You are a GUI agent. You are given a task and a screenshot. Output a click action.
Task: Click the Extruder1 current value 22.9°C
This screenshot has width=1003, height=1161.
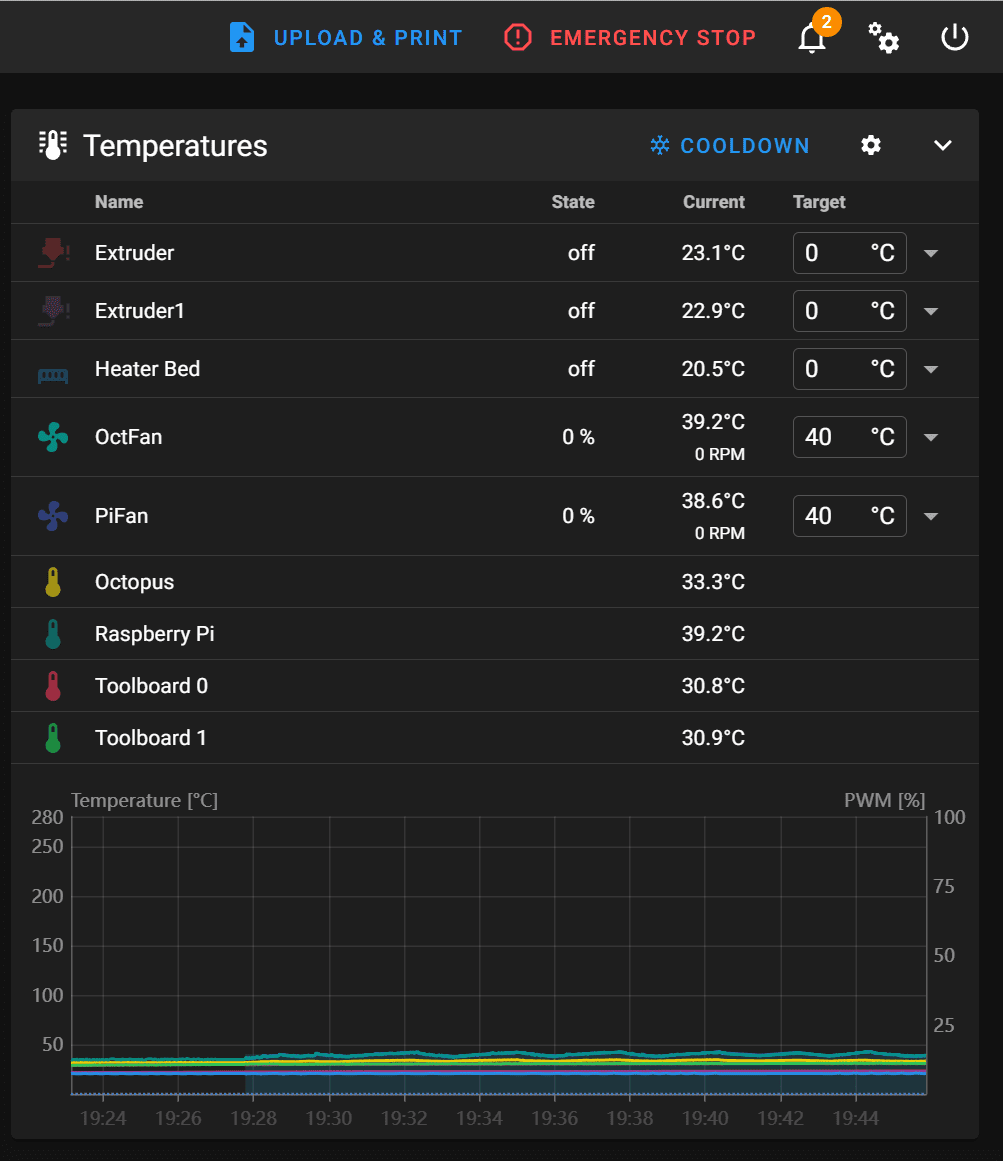coord(713,311)
